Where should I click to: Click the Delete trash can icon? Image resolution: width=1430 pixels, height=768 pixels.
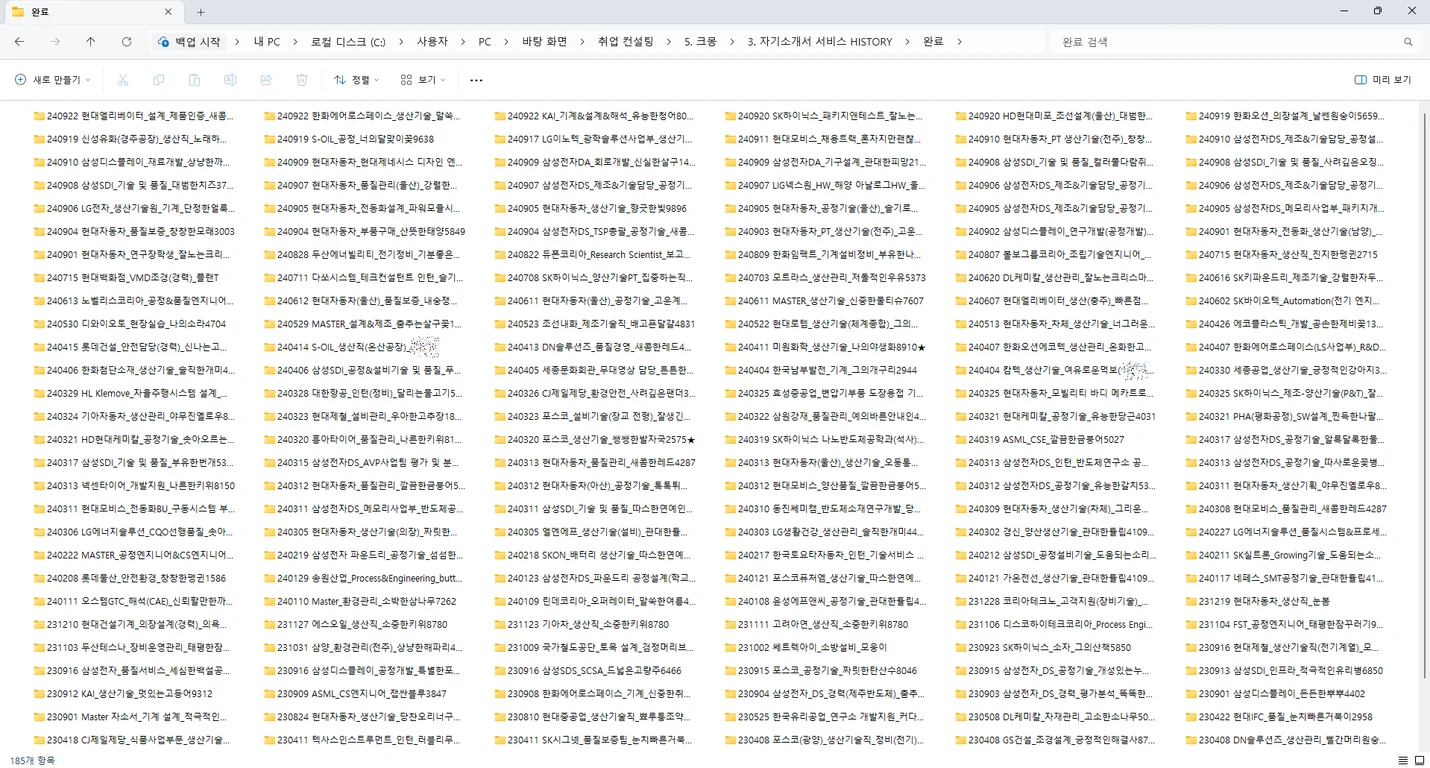(x=302, y=80)
